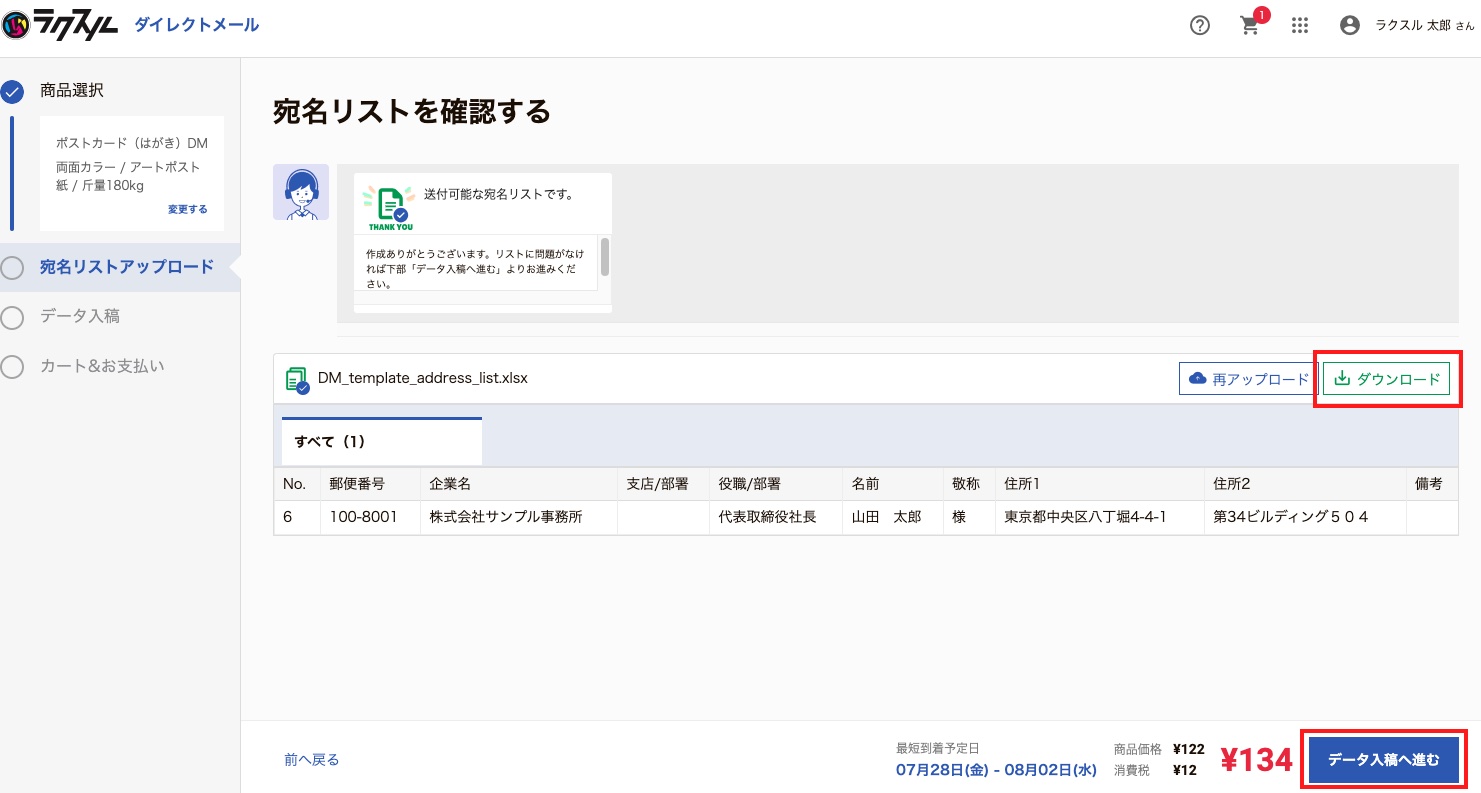Viewport: 1481px width, 793px height.
Task: Click the 前へ戻る link
Action: coord(312,760)
